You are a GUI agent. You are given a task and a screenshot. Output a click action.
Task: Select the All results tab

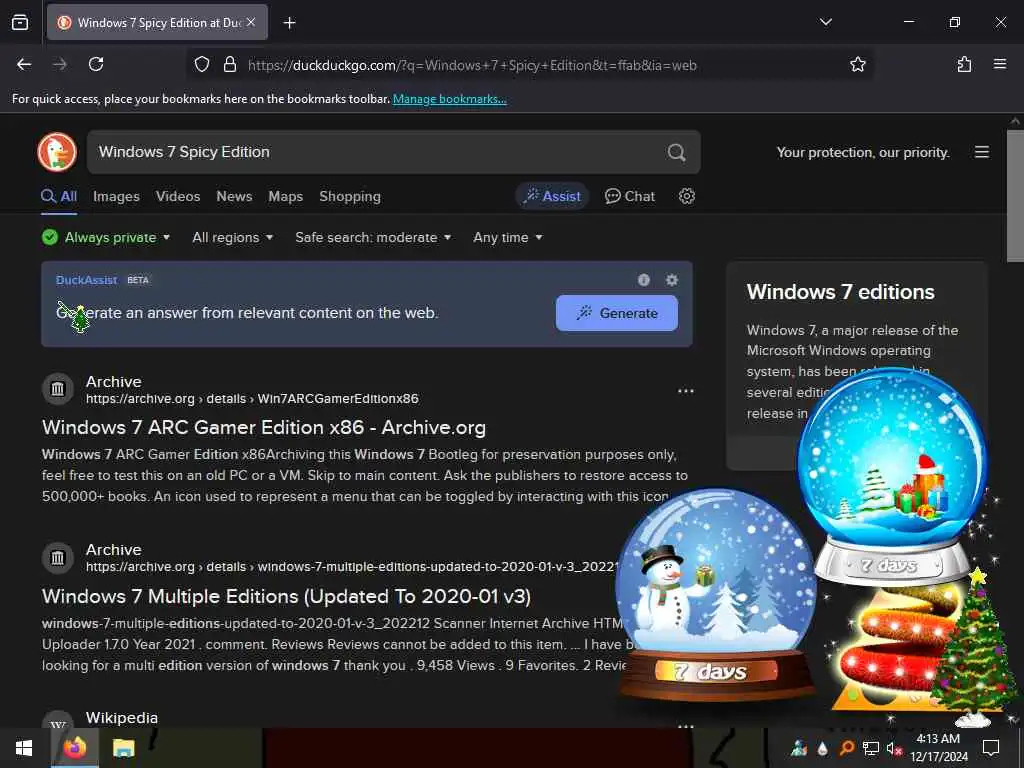(59, 197)
